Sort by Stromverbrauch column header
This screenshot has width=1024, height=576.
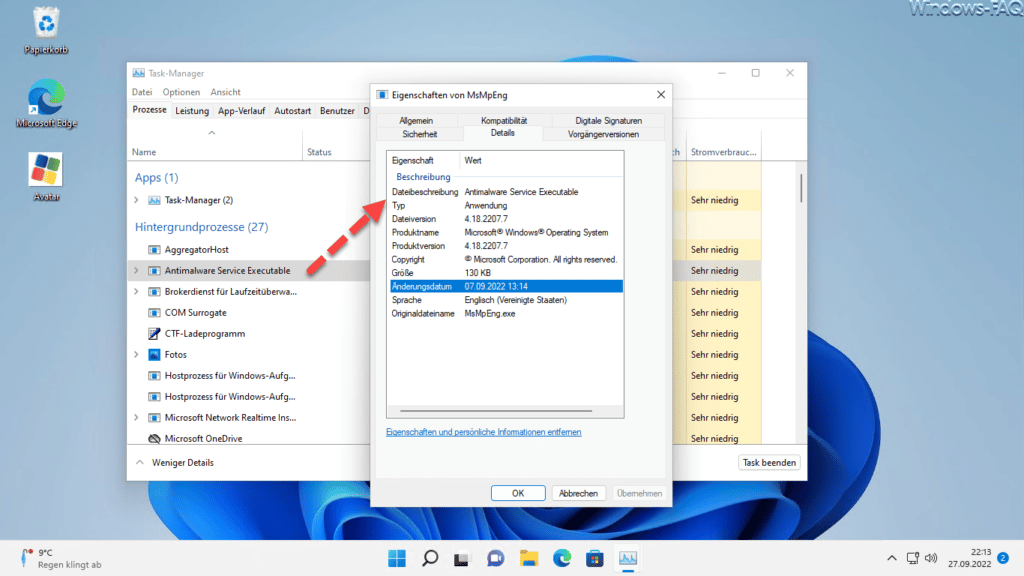[x=724, y=152]
